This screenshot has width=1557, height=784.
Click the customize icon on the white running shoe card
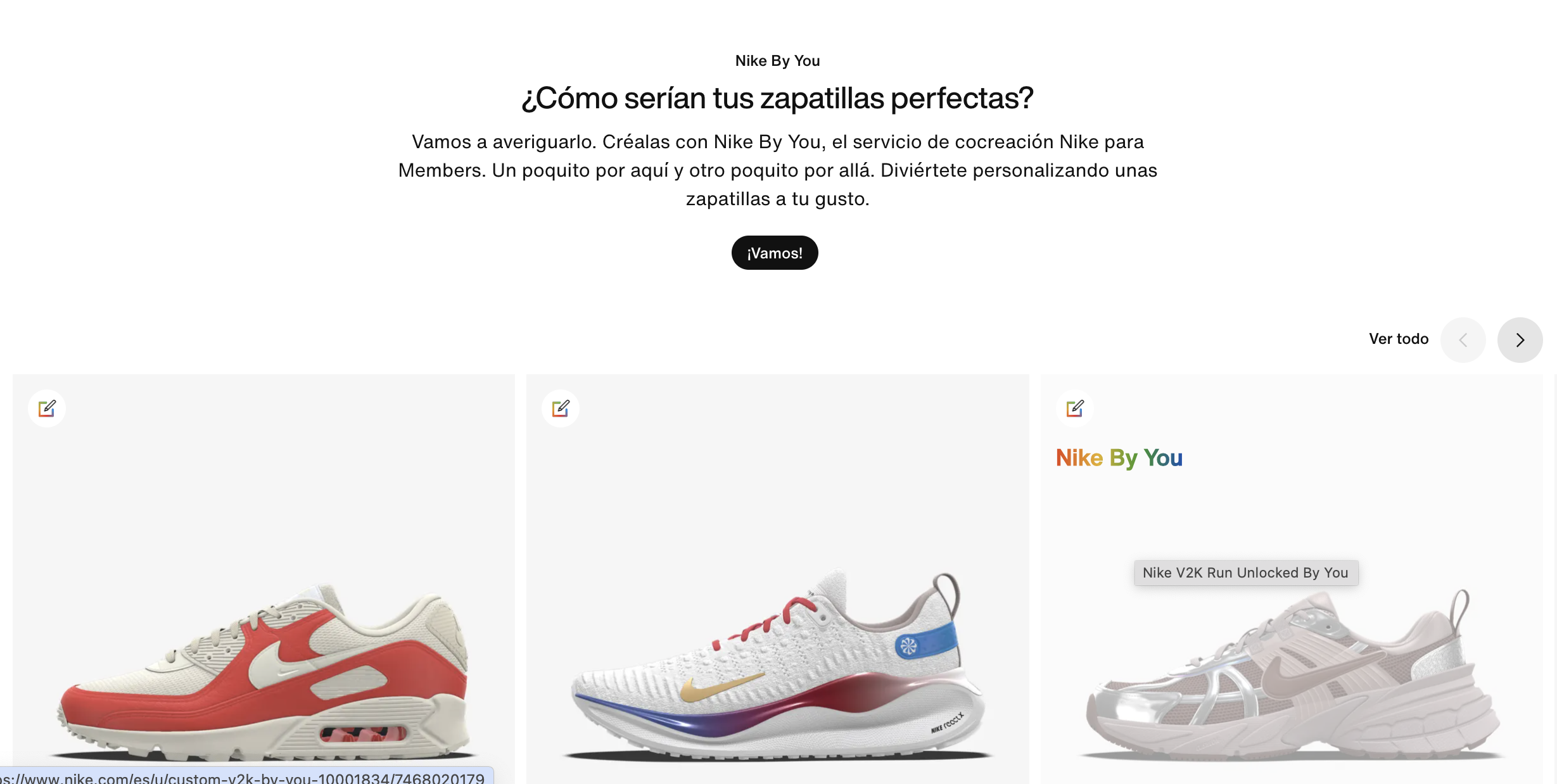561,408
